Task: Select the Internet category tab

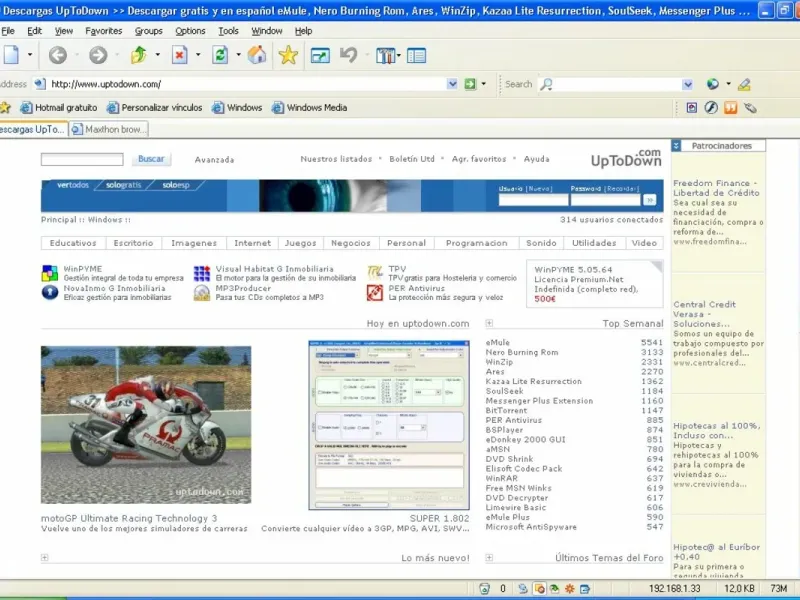Action: [253, 243]
